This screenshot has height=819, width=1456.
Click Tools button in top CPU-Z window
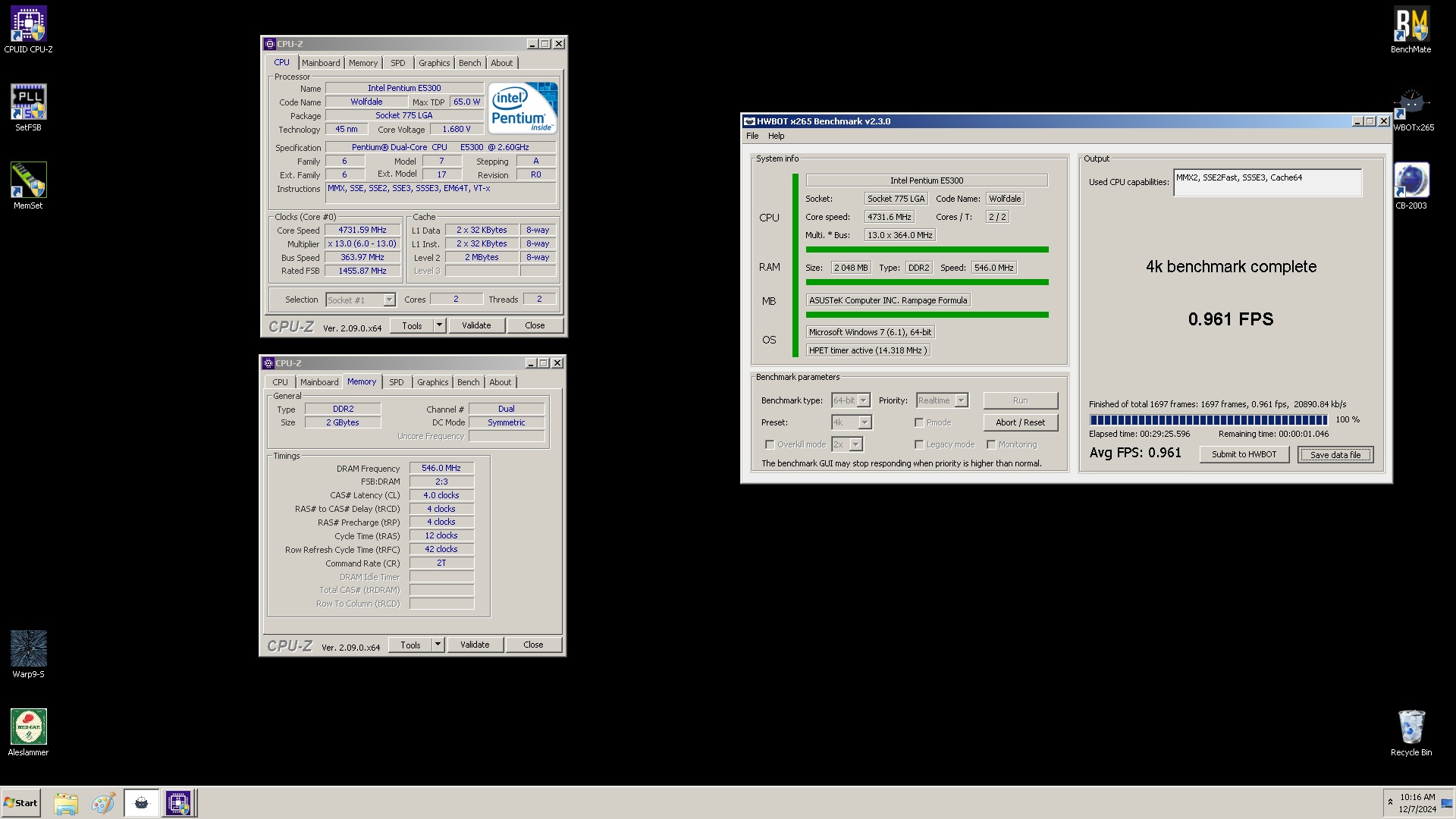[x=412, y=325]
